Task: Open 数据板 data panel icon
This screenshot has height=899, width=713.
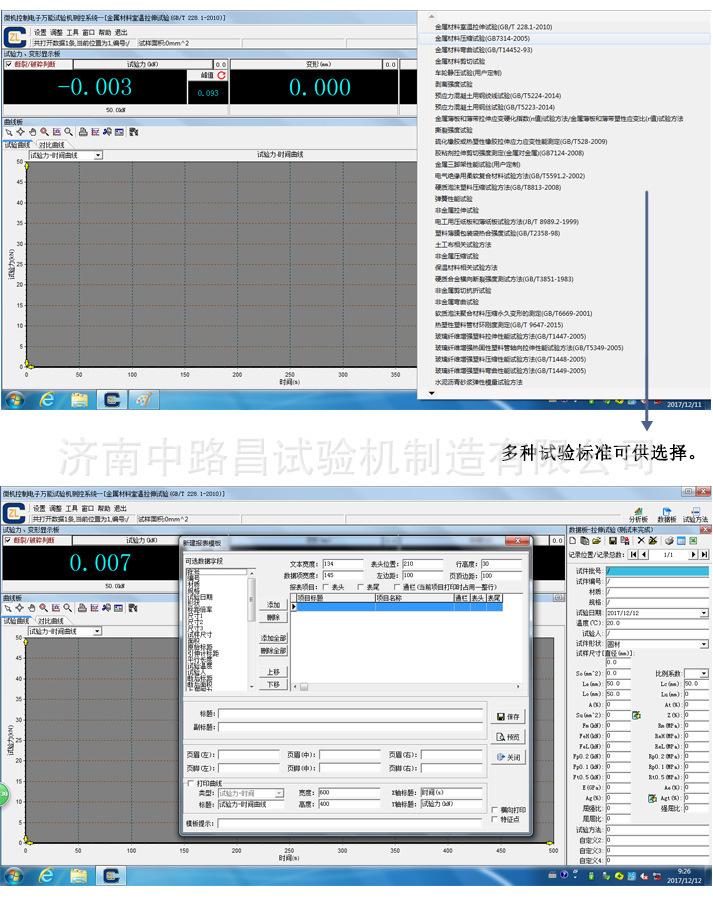Action: coord(667,514)
